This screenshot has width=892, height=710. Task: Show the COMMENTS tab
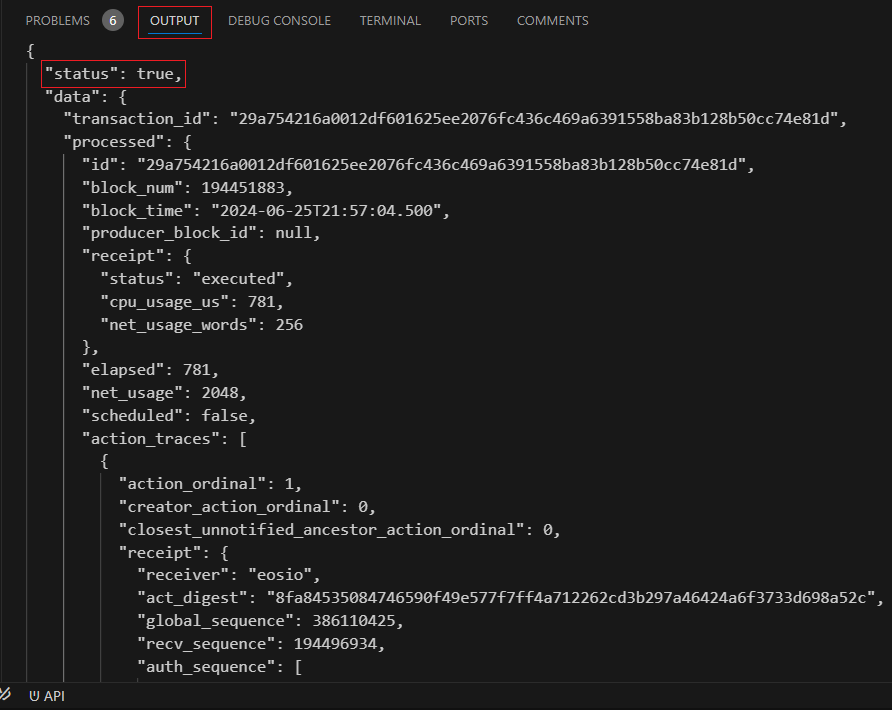click(x=552, y=21)
